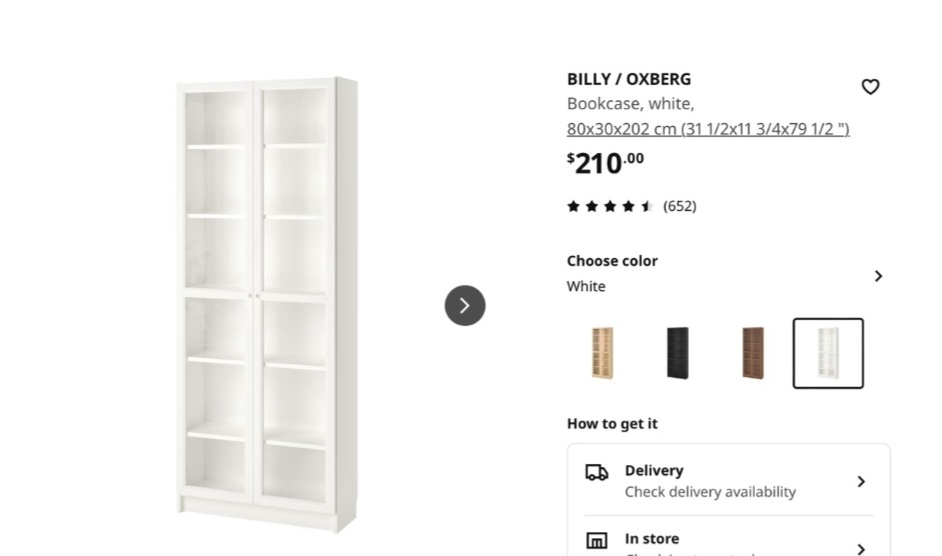Image resolution: width=942 pixels, height=556 pixels.
Task: Open the (652) reviews count link
Action: pyautogui.click(x=679, y=206)
